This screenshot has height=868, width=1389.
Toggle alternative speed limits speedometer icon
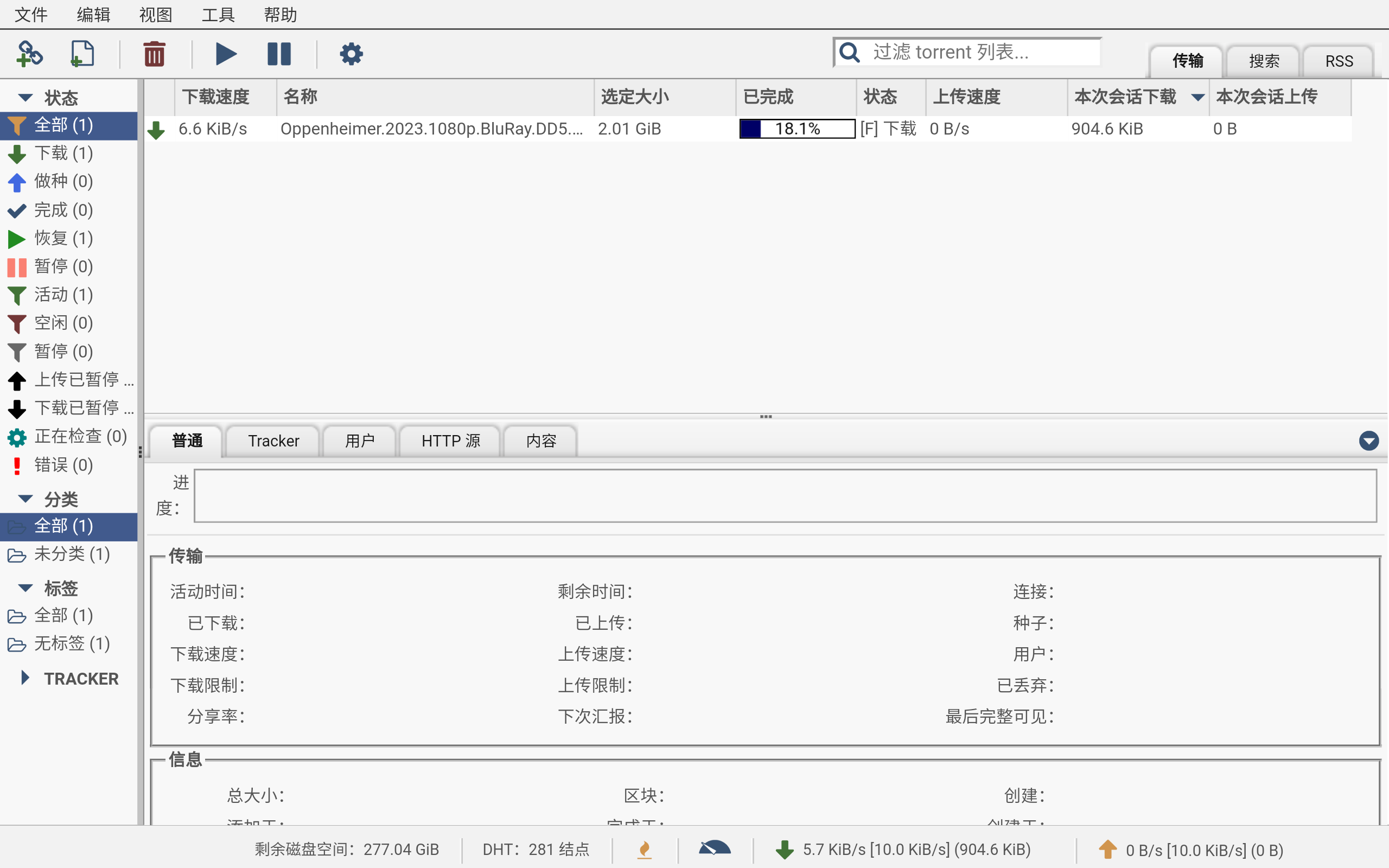click(x=715, y=848)
